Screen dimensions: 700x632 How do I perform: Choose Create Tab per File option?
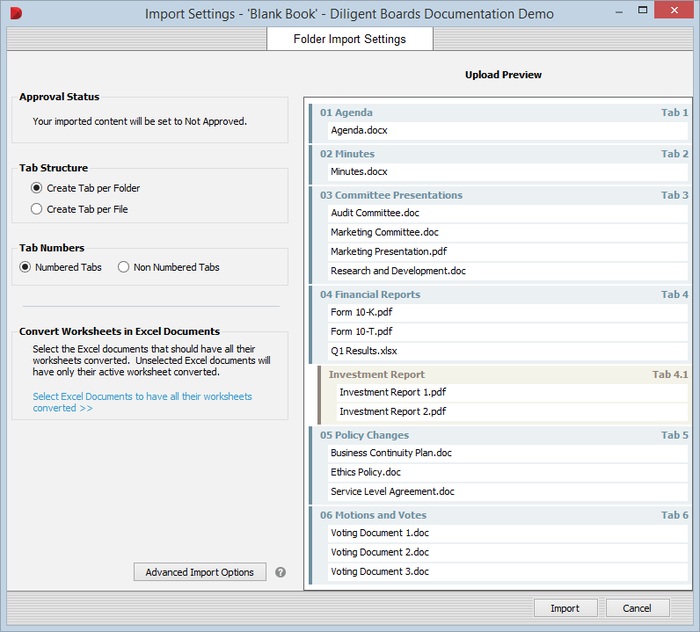click(x=37, y=209)
